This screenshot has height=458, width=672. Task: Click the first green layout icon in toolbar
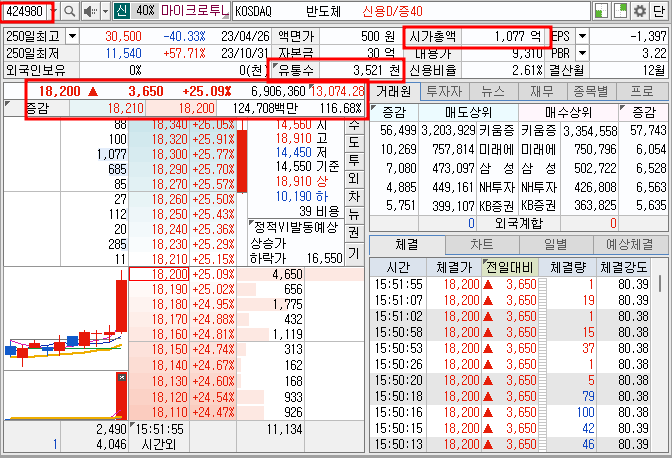601,11
